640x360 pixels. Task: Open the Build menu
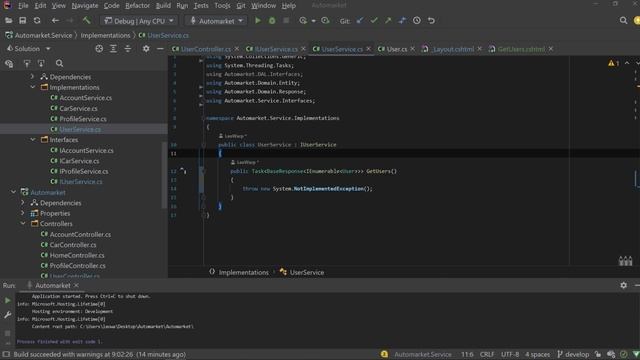pos(163,6)
